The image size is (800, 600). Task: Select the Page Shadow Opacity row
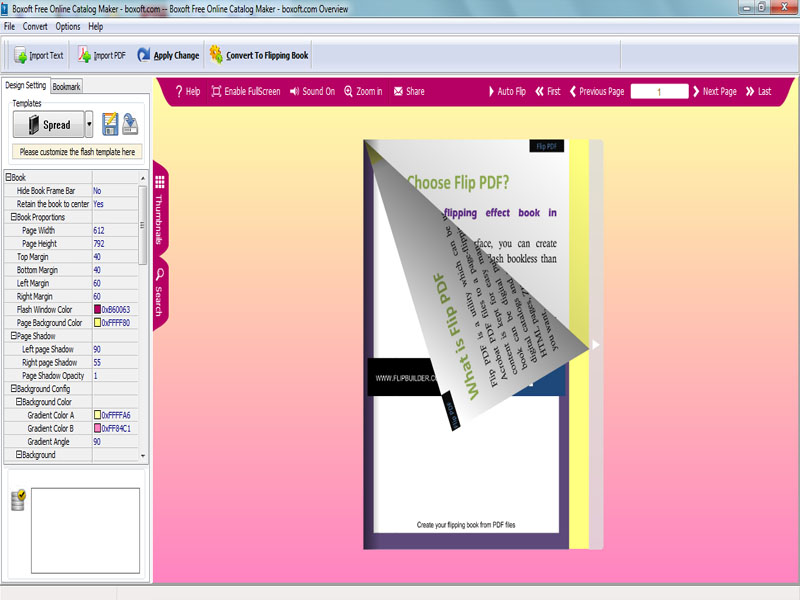pos(71,376)
